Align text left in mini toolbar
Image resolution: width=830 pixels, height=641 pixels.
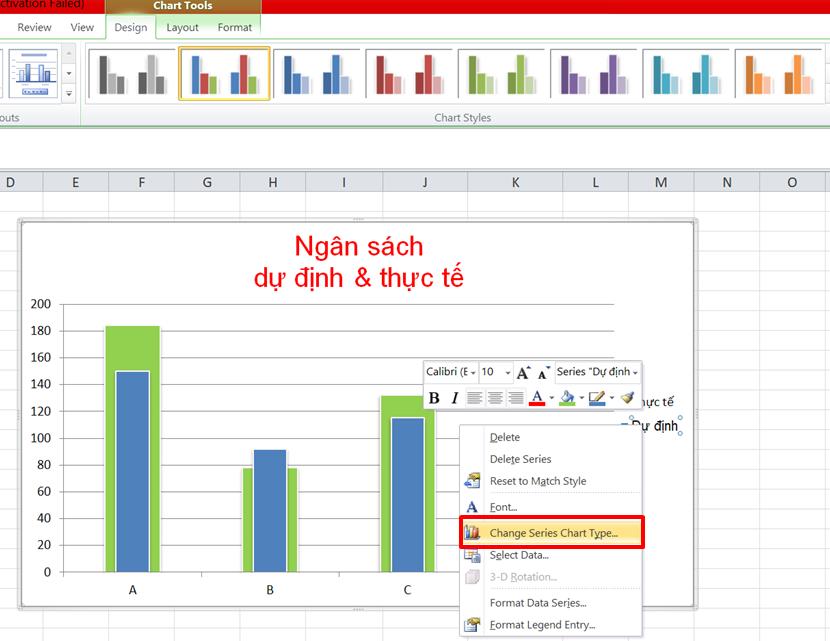(474, 398)
